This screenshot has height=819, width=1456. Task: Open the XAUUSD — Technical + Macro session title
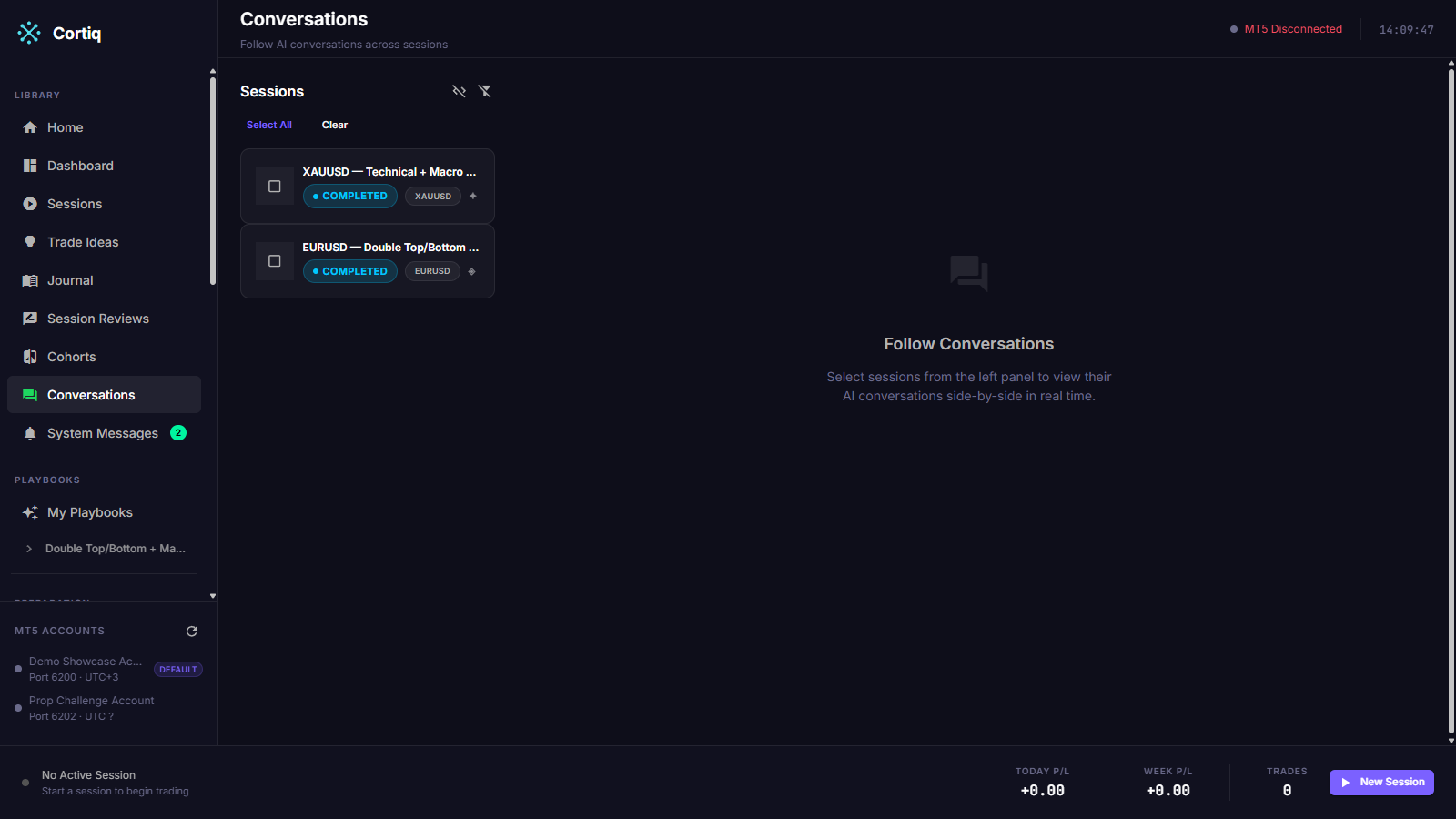(x=389, y=172)
